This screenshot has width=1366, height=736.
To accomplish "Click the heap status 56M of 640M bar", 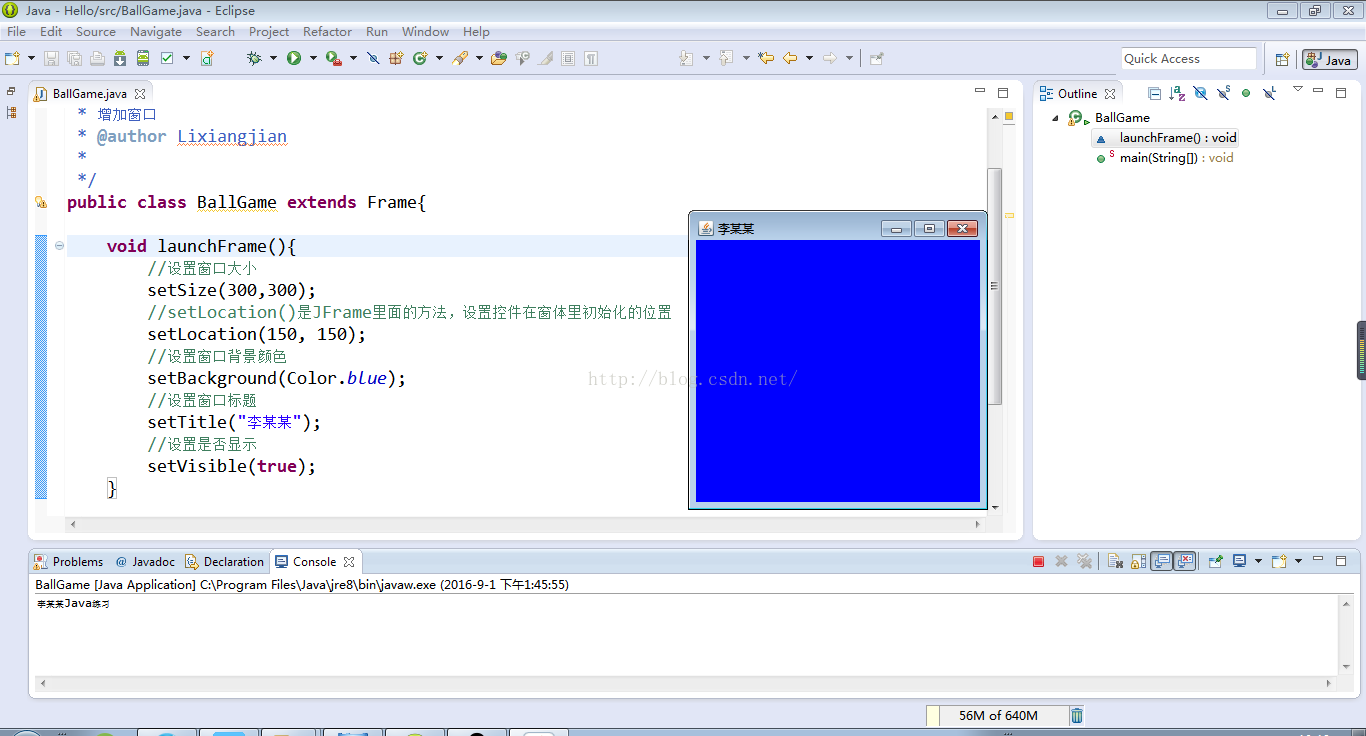I will pos(998,715).
